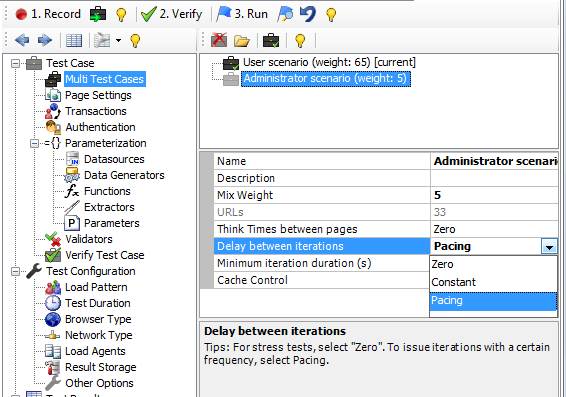Click the blue undo arrow icon
This screenshot has height=397, width=566.
click(307, 14)
